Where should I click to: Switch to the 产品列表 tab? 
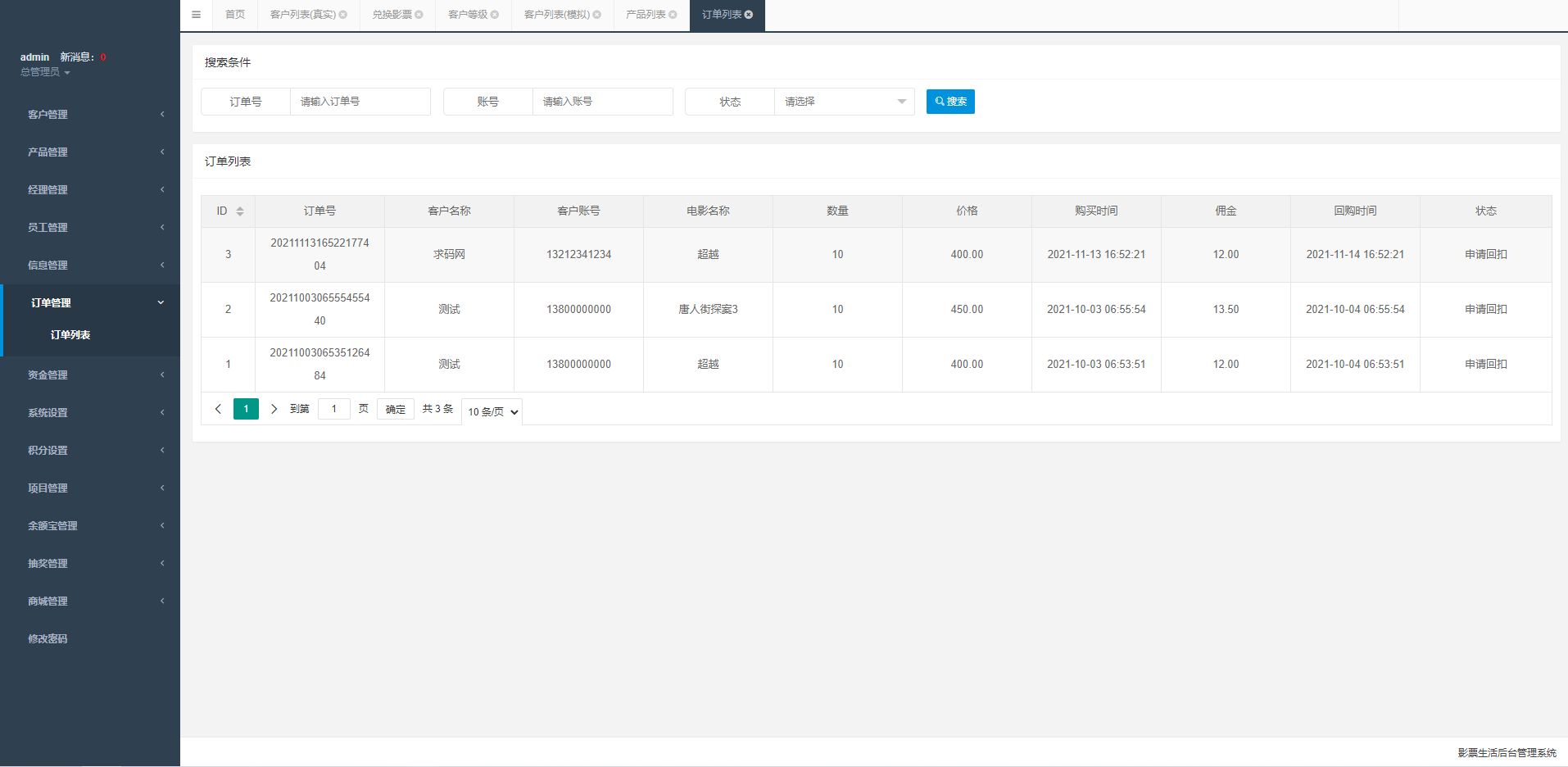pyautogui.click(x=646, y=15)
